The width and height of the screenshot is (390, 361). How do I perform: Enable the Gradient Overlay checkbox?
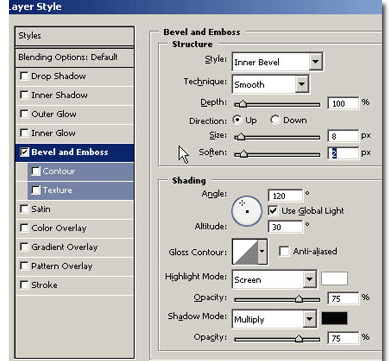(24, 247)
